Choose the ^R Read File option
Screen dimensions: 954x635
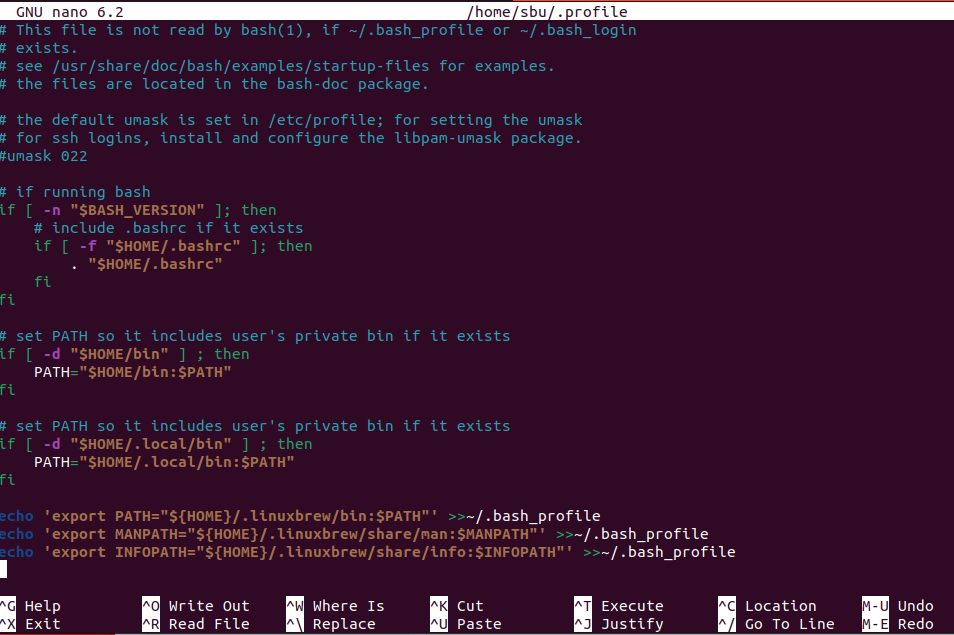point(196,624)
